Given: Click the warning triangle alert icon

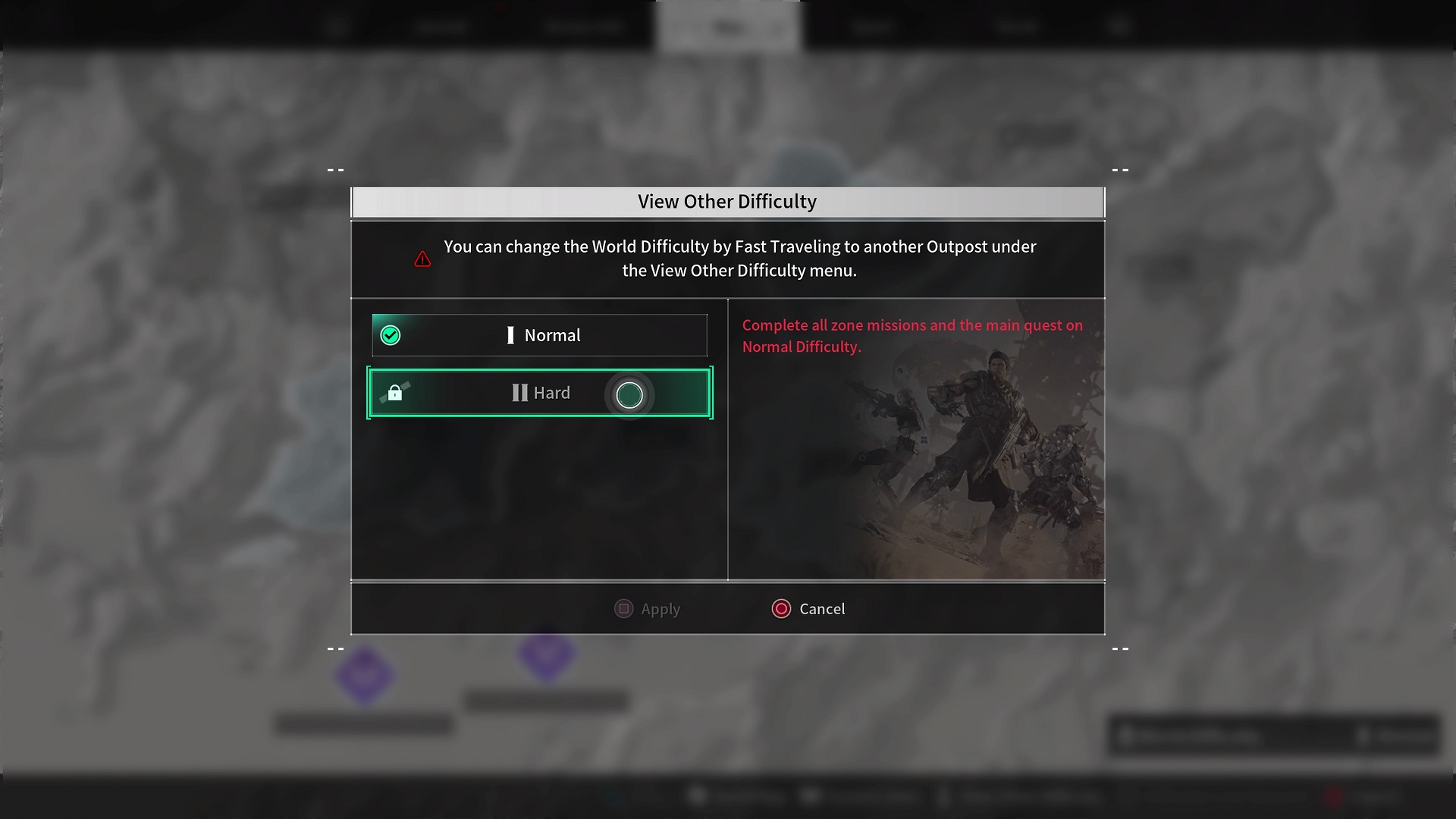Looking at the screenshot, I should pyautogui.click(x=422, y=259).
